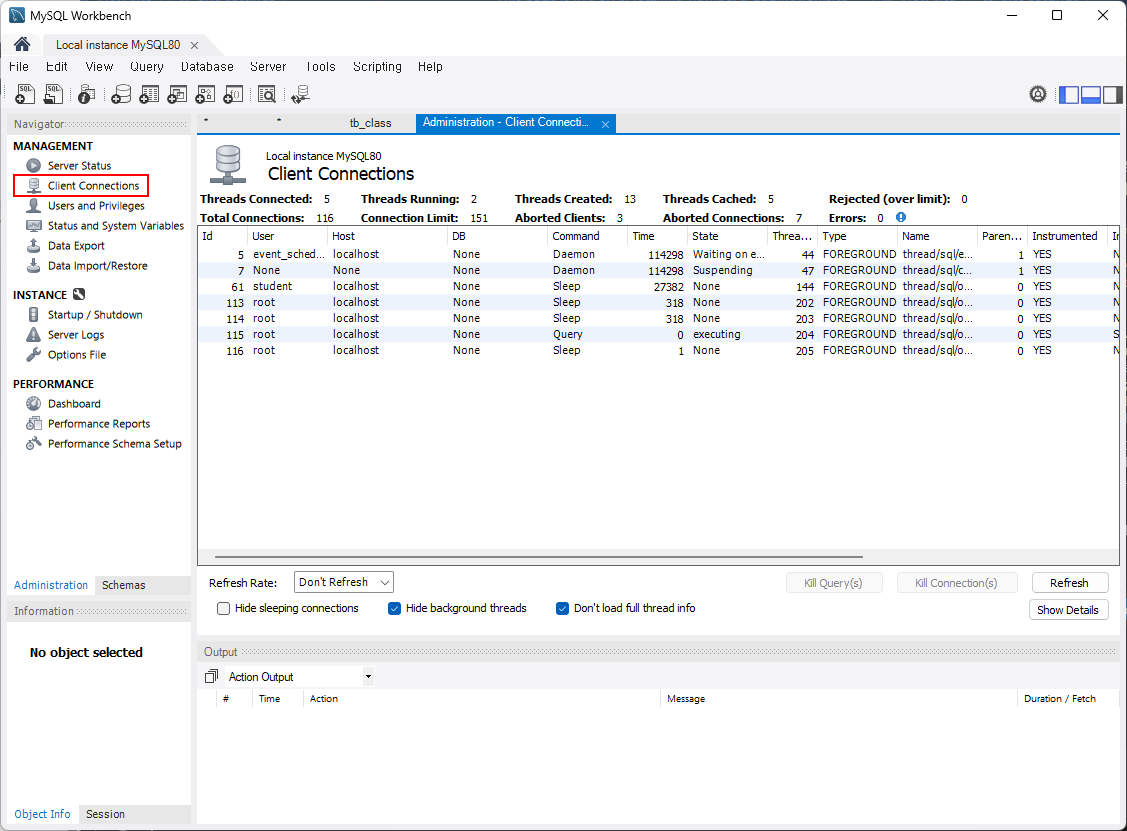This screenshot has height=831, width=1127.
Task: Close the Local instance MySQL80 tab
Action: [194, 45]
